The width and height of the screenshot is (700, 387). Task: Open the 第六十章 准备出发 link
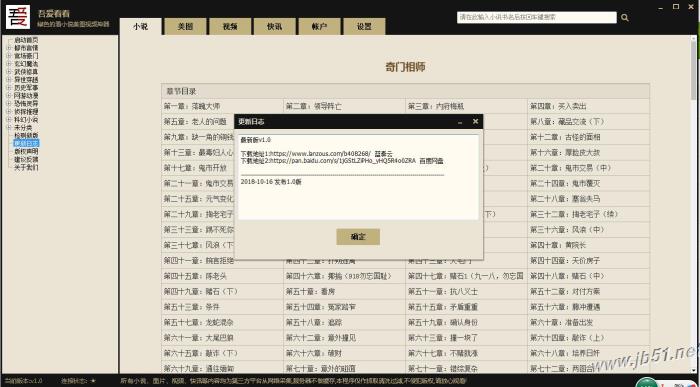pyautogui.click(x=562, y=322)
